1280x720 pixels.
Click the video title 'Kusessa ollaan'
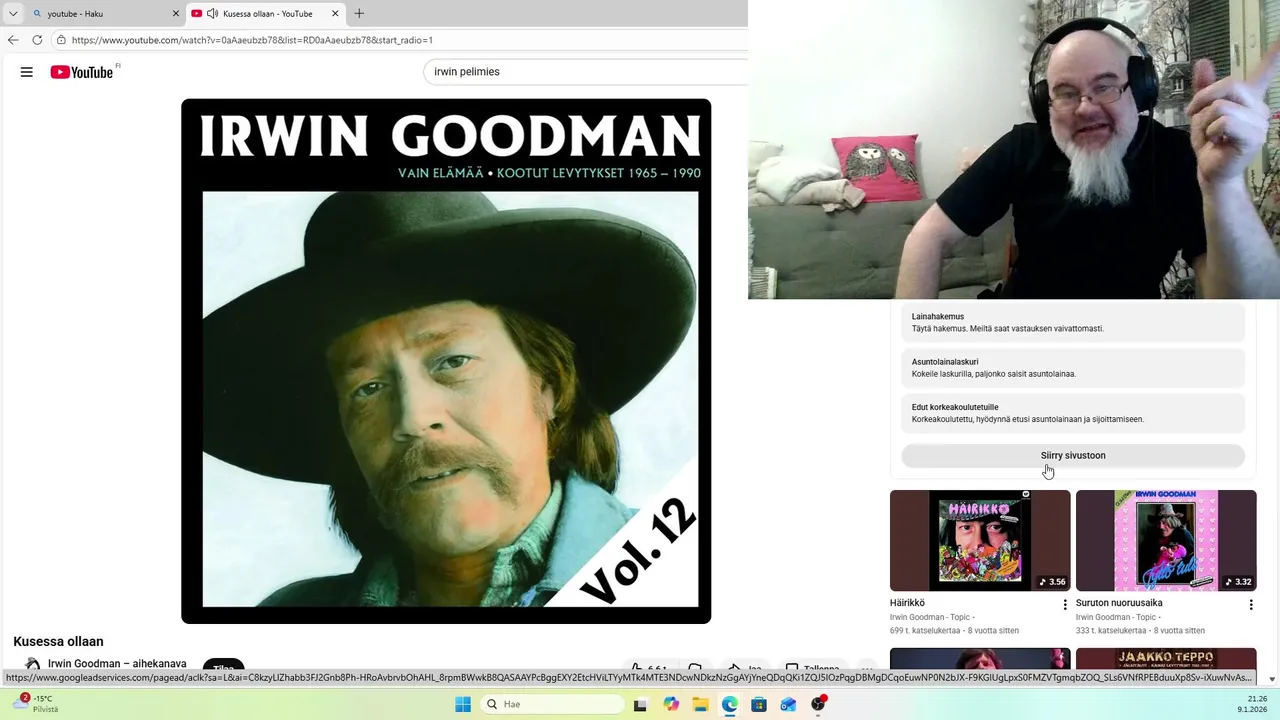[58, 642]
